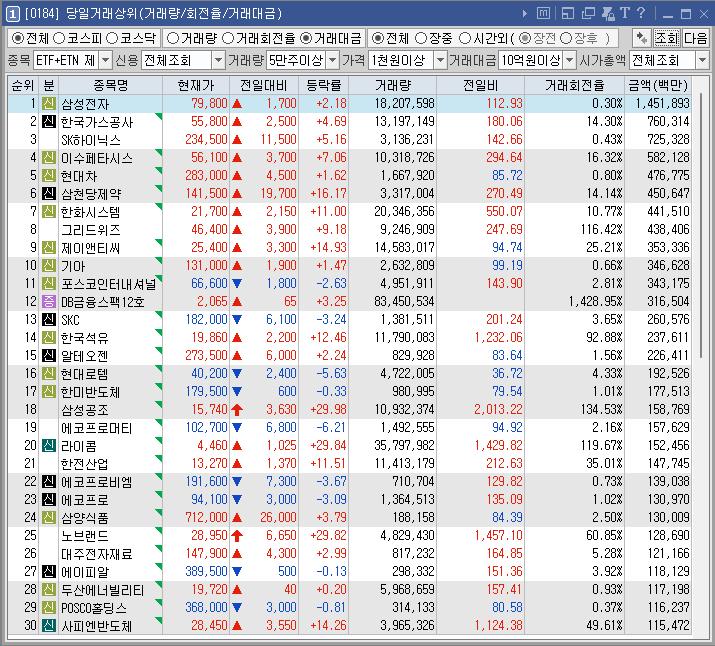The height and width of the screenshot is (646, 715).
Task: Click the upper-limit arrow icon for 노브랜드
Action: point(237,536)
